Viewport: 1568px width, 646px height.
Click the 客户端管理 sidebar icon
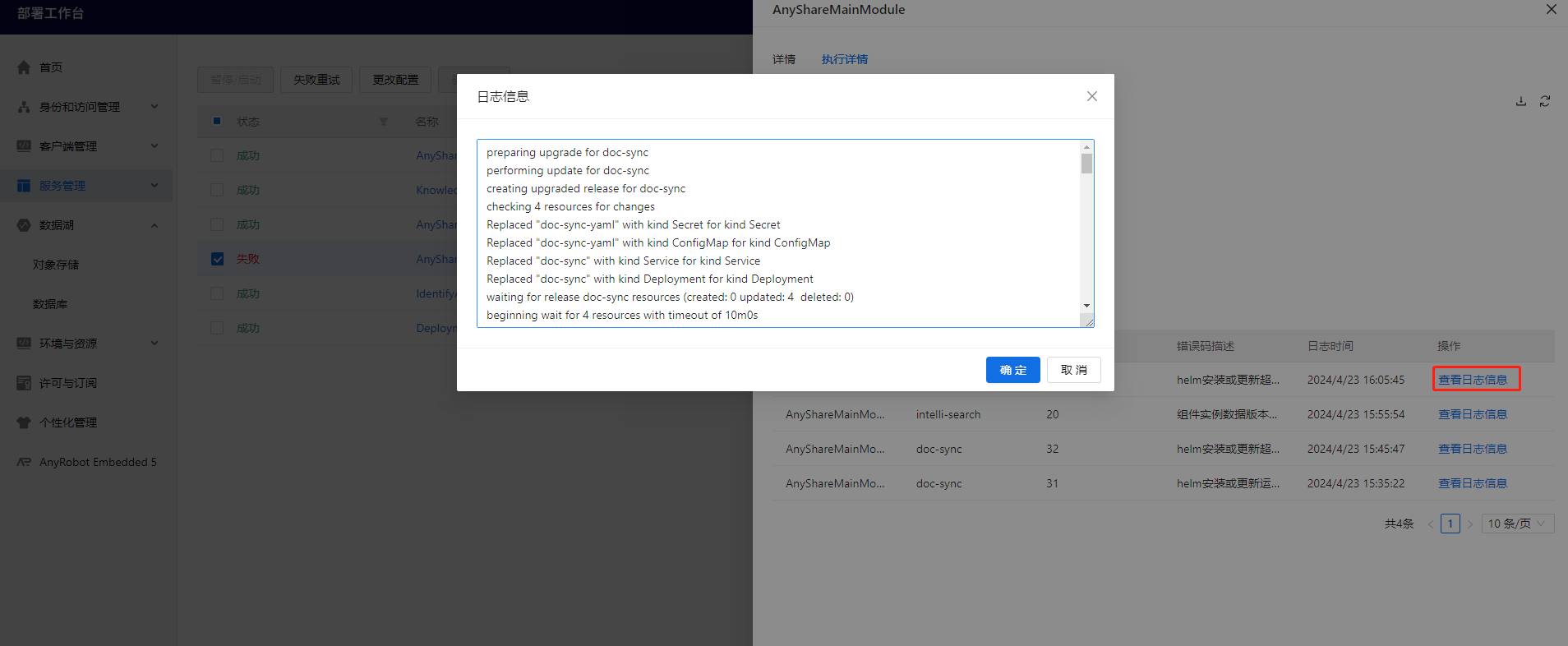[x=24, y=146]
